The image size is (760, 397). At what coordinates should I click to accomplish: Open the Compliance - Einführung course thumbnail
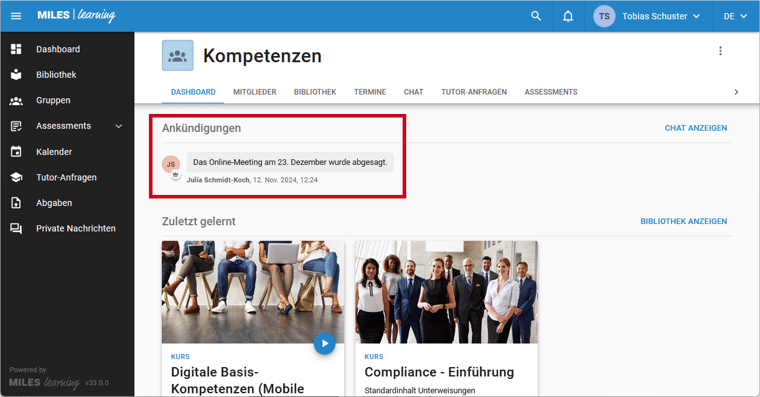446,292
